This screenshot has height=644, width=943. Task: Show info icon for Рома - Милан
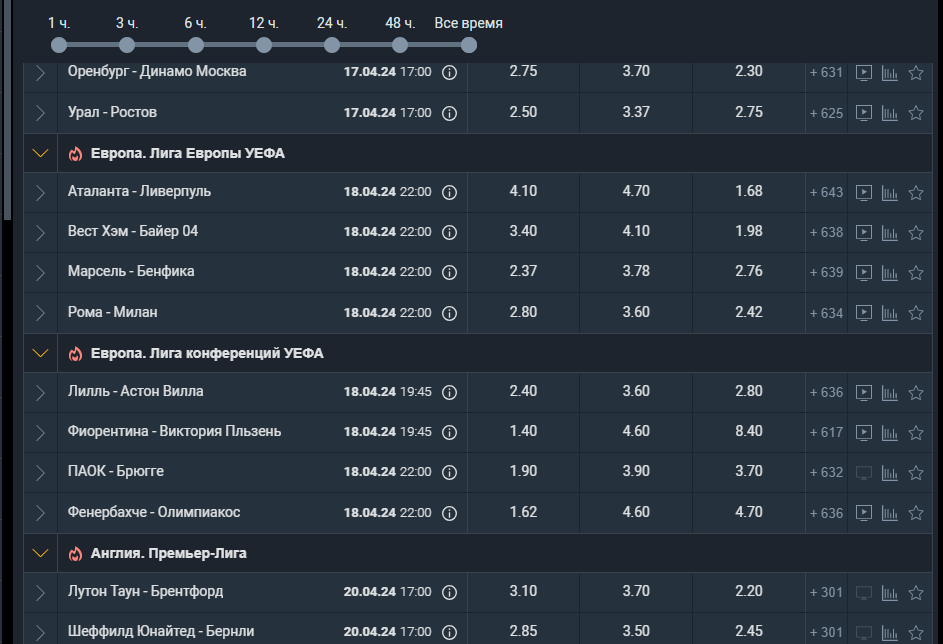point(449,313)
